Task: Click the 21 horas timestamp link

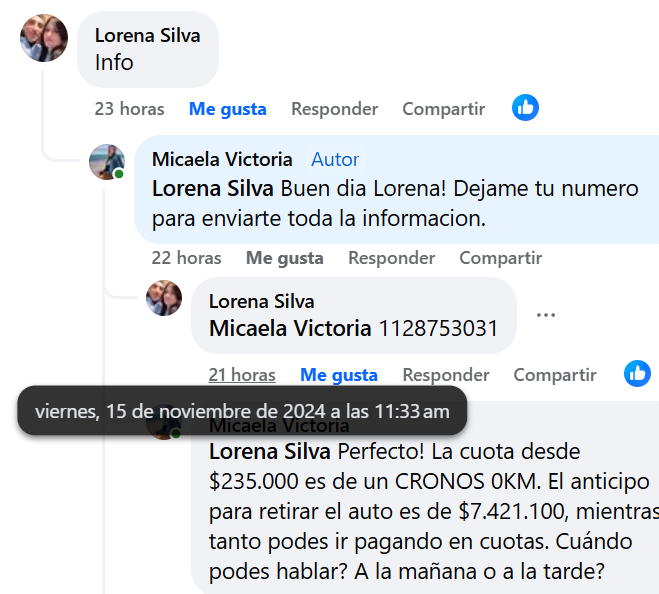Action: 242,375
